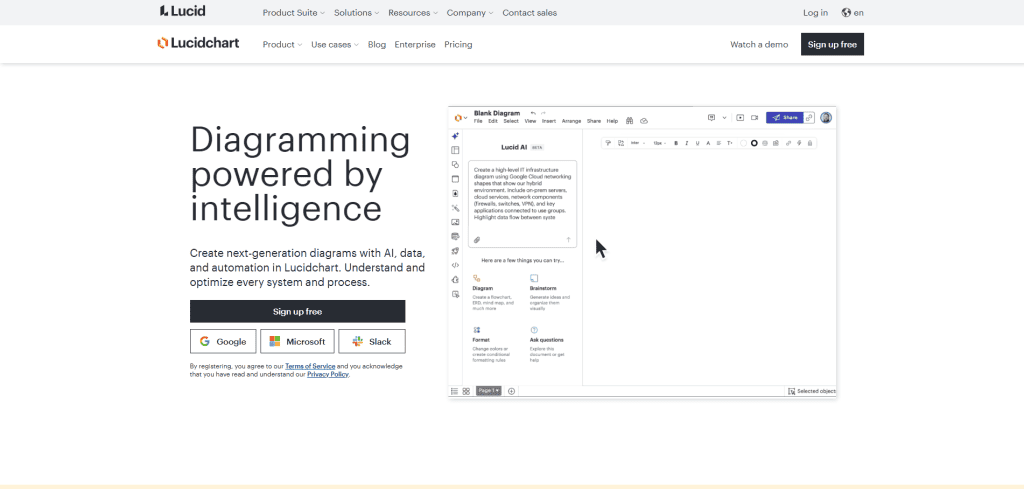Open the Terms of Service link

coord(310,366)
